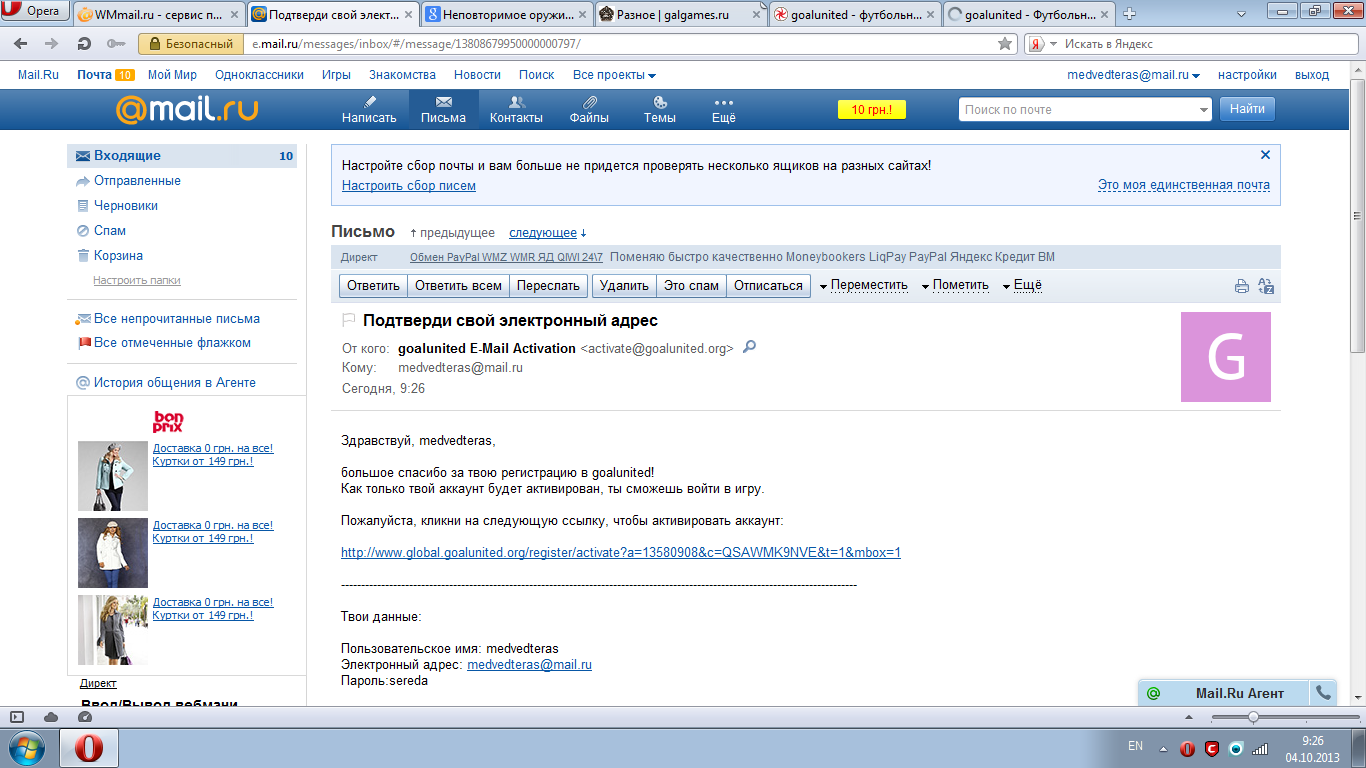Open Контакты icon in header
The height and width of the screenshot is (768, 1366).
pyautogui.click(x=516, y=110)
